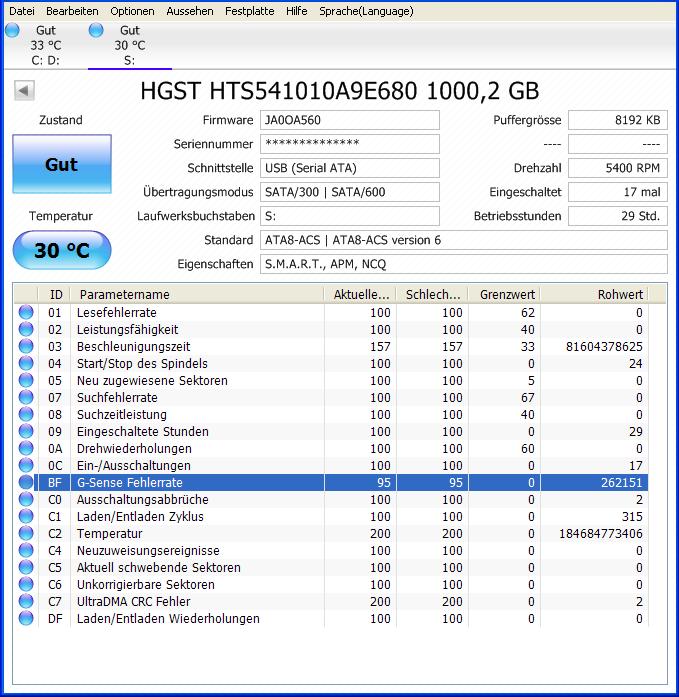The width and height of the screenshot is (679, 697).
Task: Click the Eigenschaften field S.M.A.R.T., APM, NCQ
Action: pyautogui.click(x=463, y=264)
